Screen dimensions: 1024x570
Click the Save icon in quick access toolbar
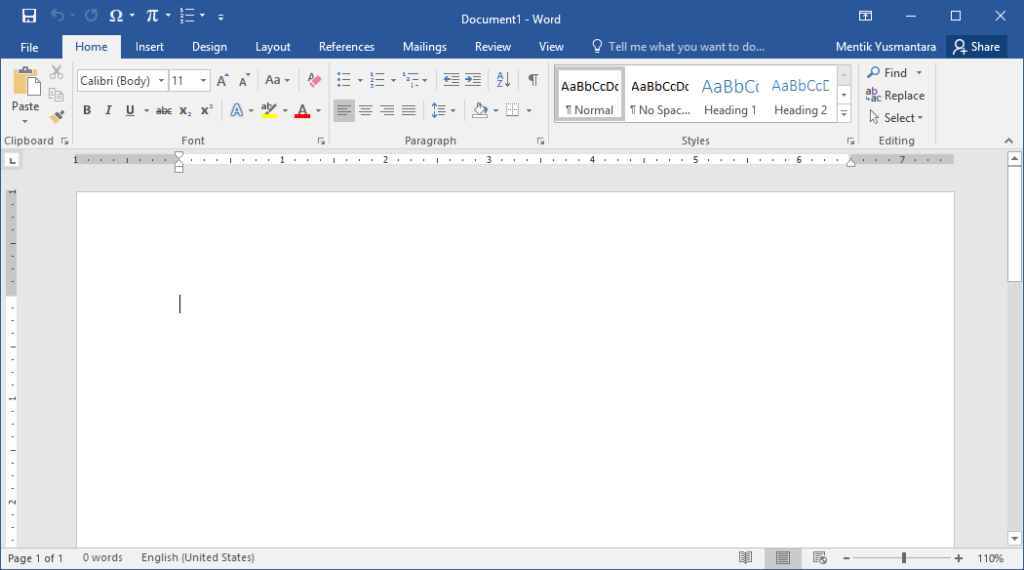(29, 16)
